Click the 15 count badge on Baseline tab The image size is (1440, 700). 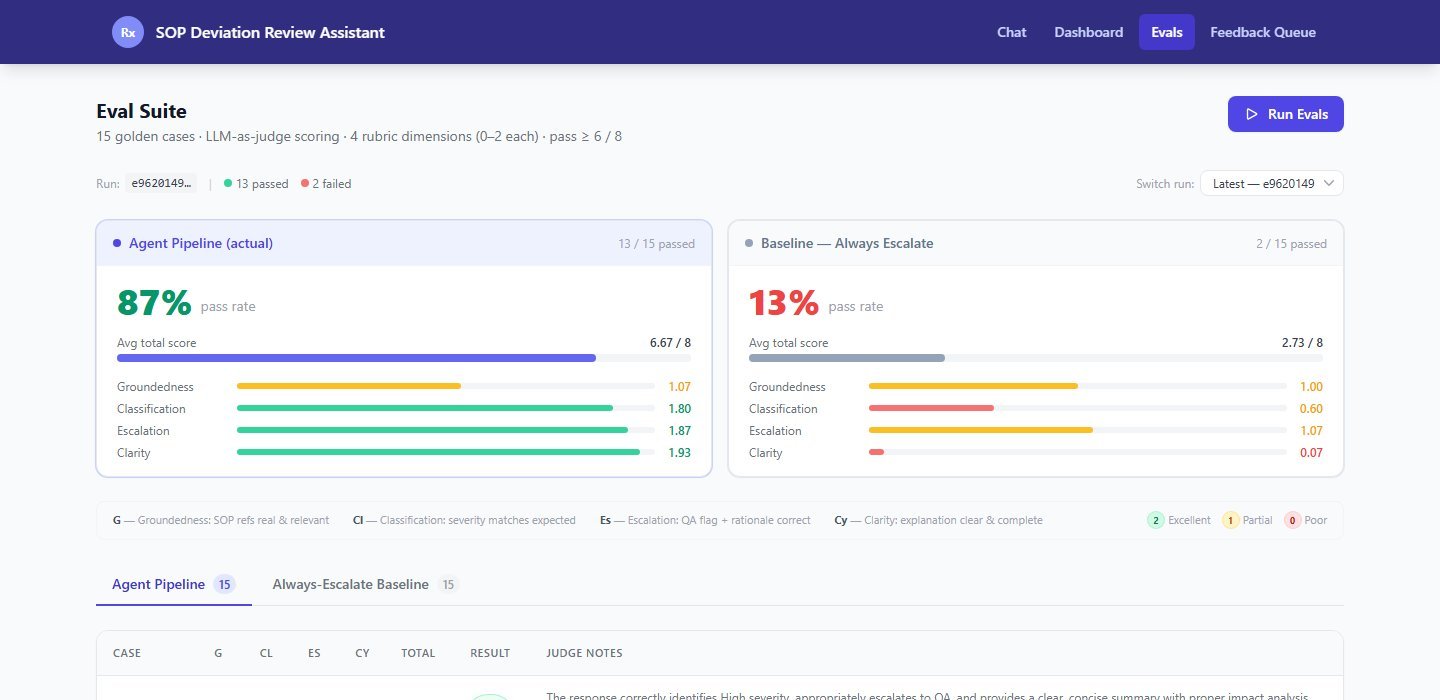[448, 584]
